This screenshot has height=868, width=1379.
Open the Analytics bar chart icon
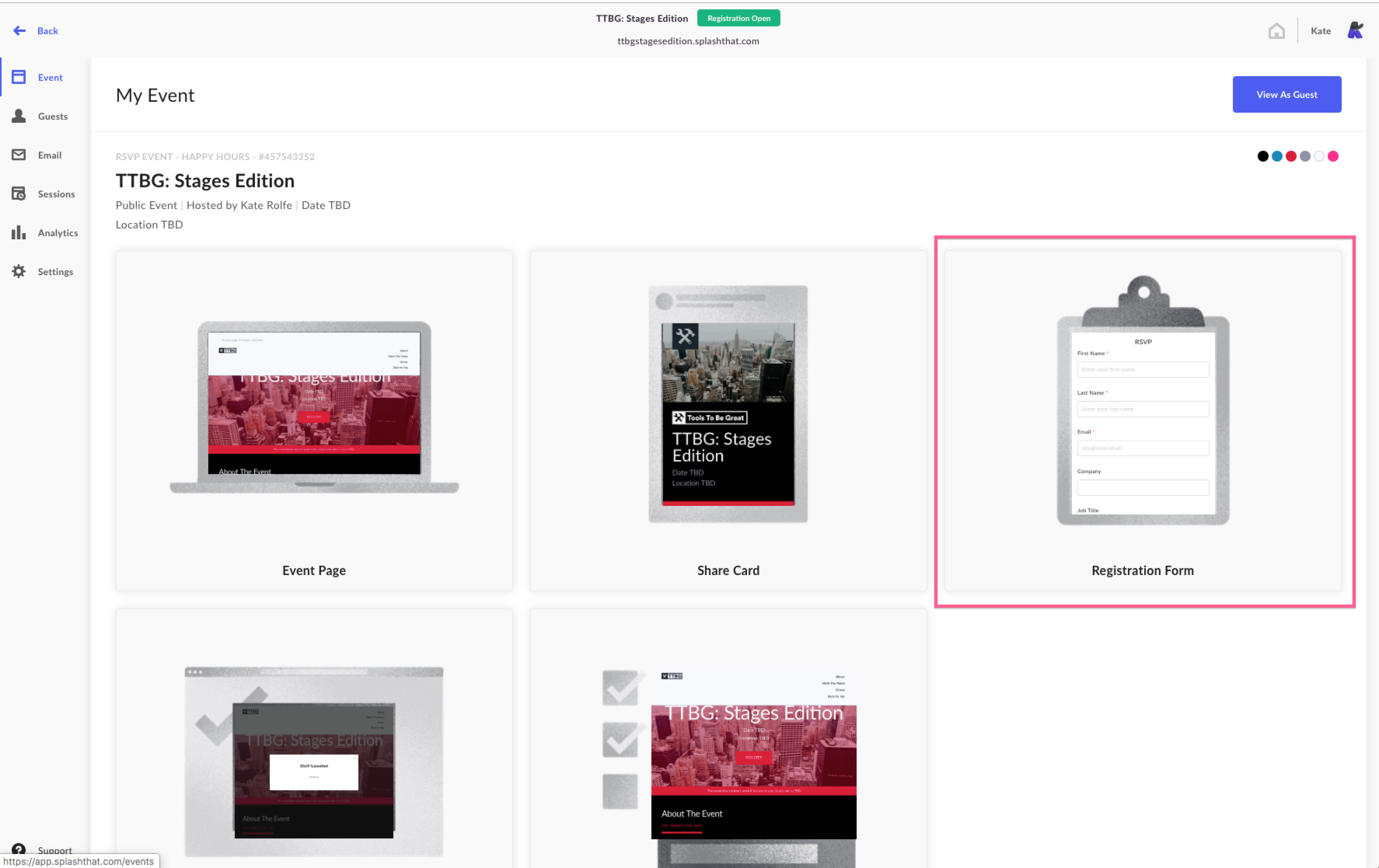click(x=19, y=232)
